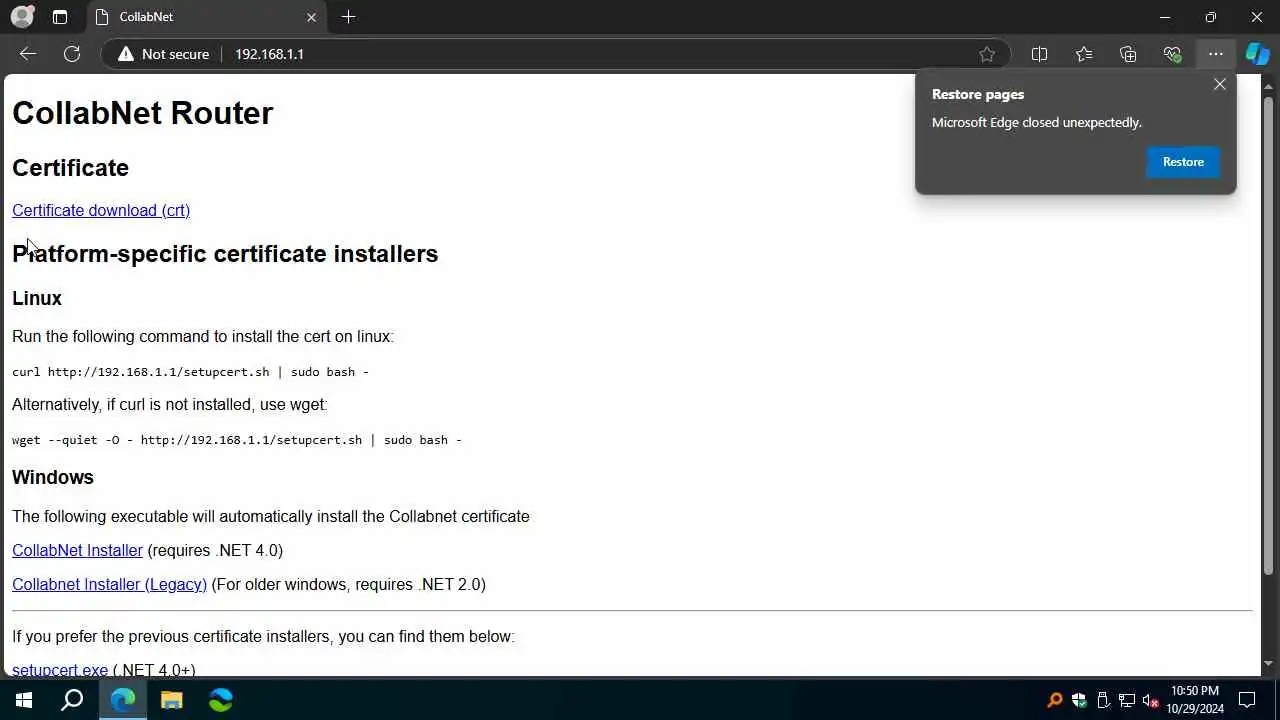
Task: Click the CollabNet Router heading
Action: 143,113
